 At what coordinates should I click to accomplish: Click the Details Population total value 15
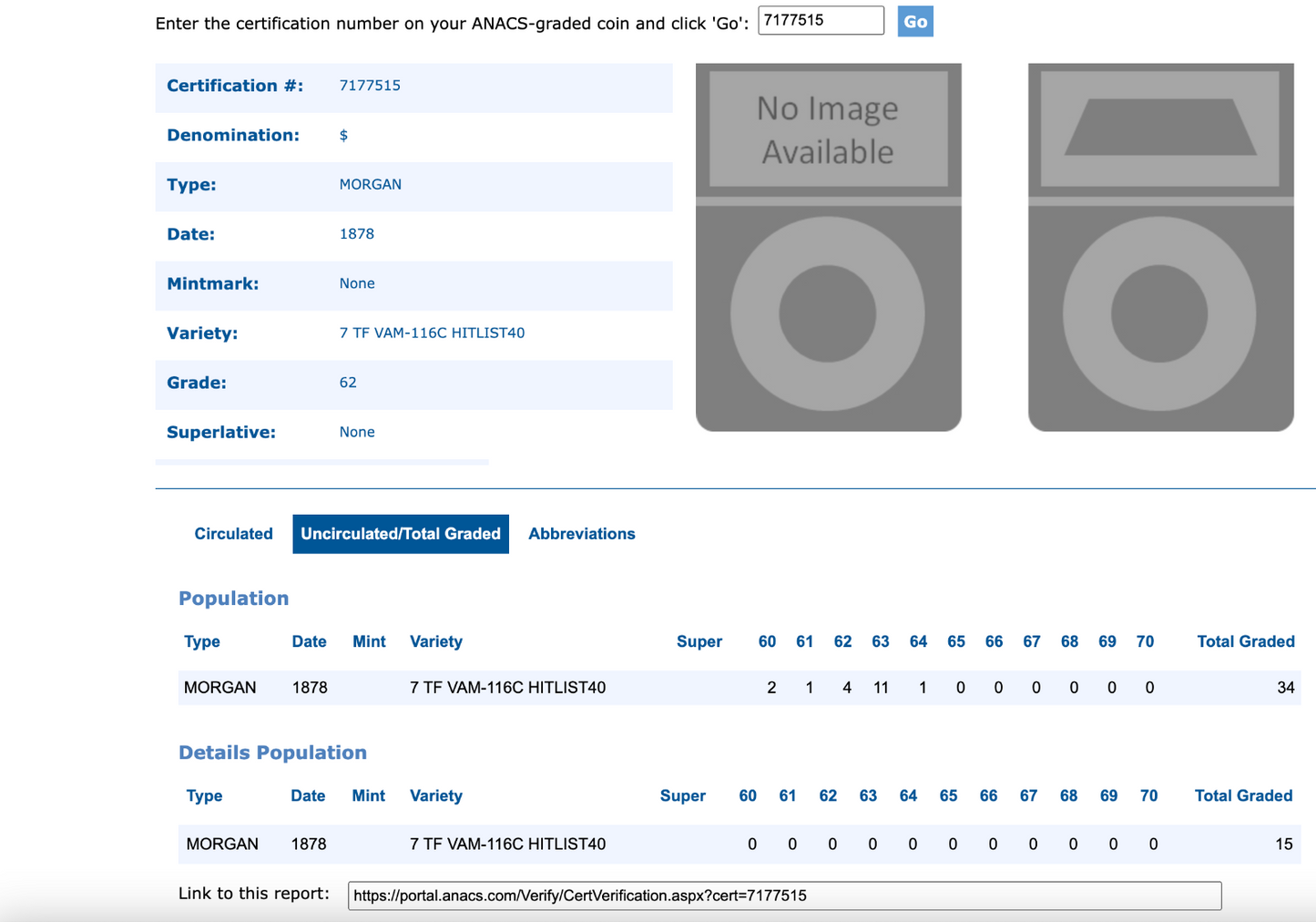[x=1283, y=845]
